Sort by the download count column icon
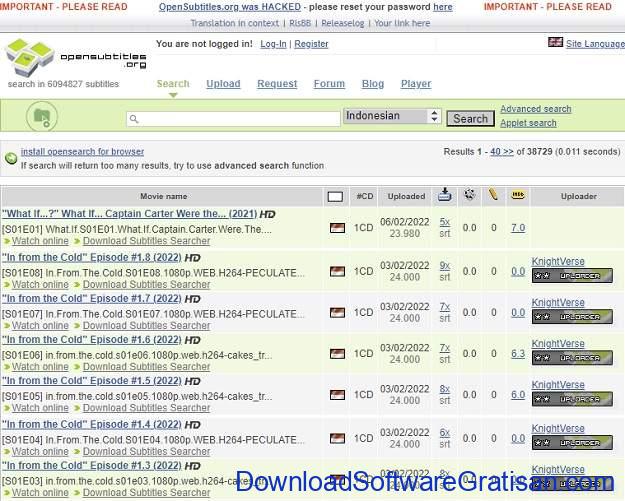 pos(444,195)
